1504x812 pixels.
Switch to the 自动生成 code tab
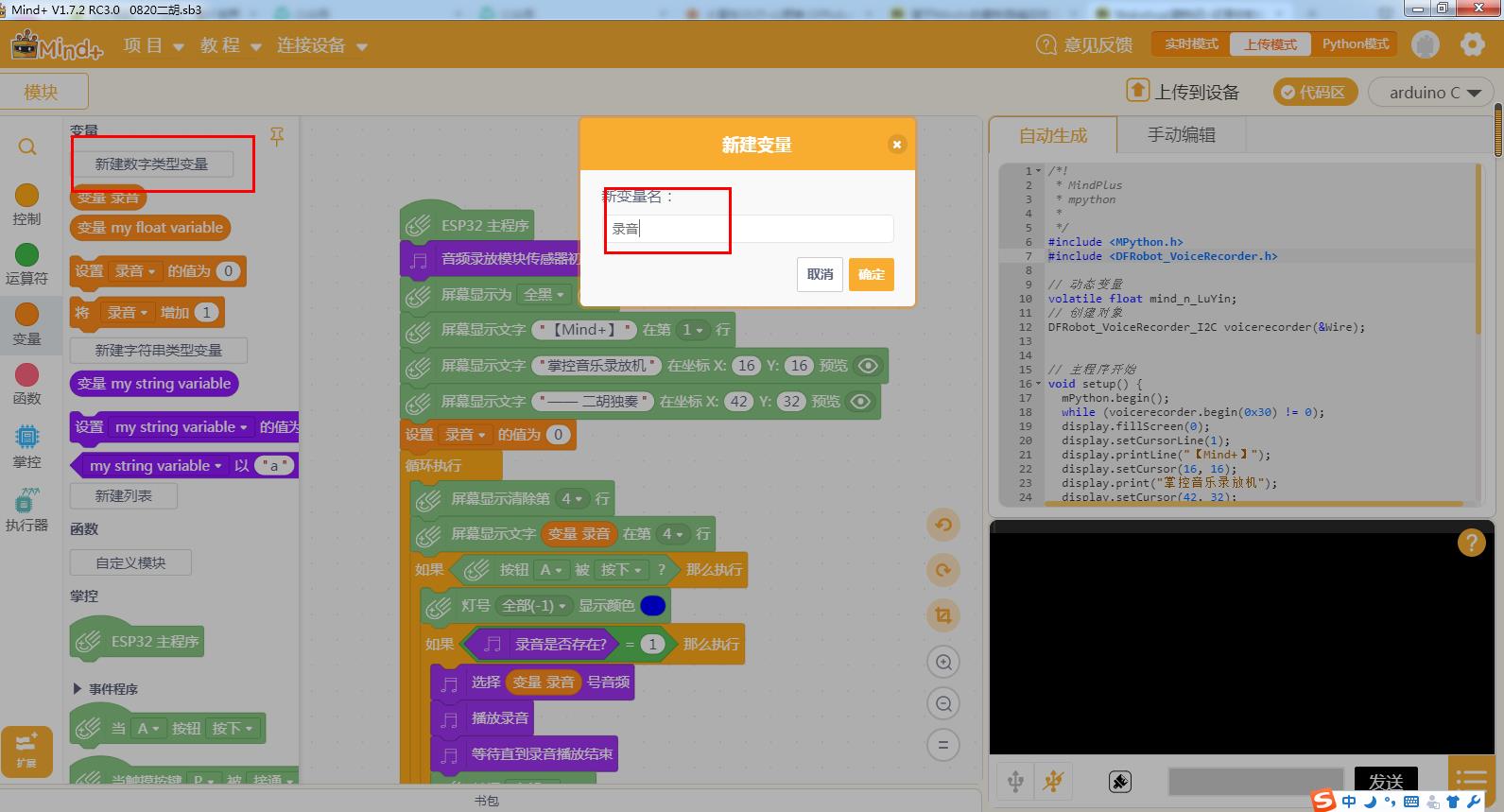(1053, 135)
